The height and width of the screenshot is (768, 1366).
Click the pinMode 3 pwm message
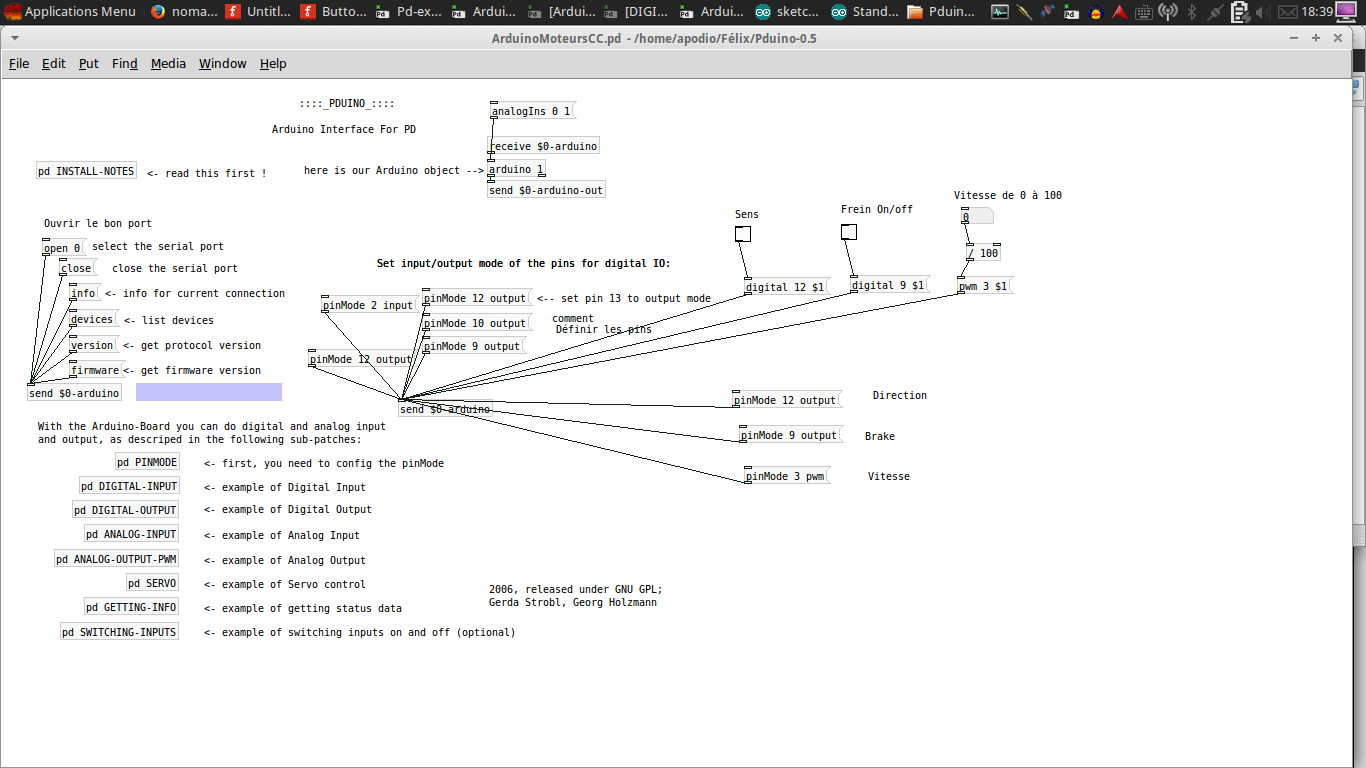pyautogui.click(x=786, y=476)
